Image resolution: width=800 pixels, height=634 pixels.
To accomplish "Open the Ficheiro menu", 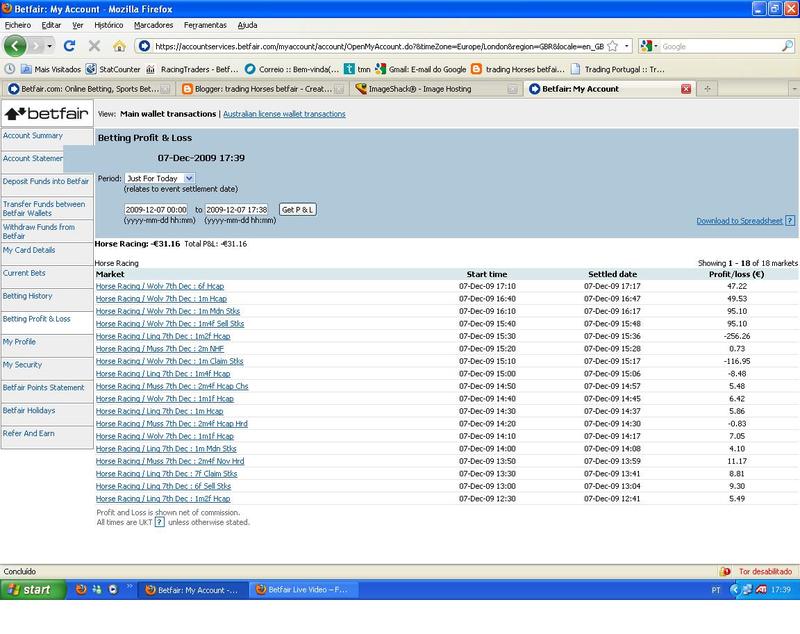I will pos(18,25).
